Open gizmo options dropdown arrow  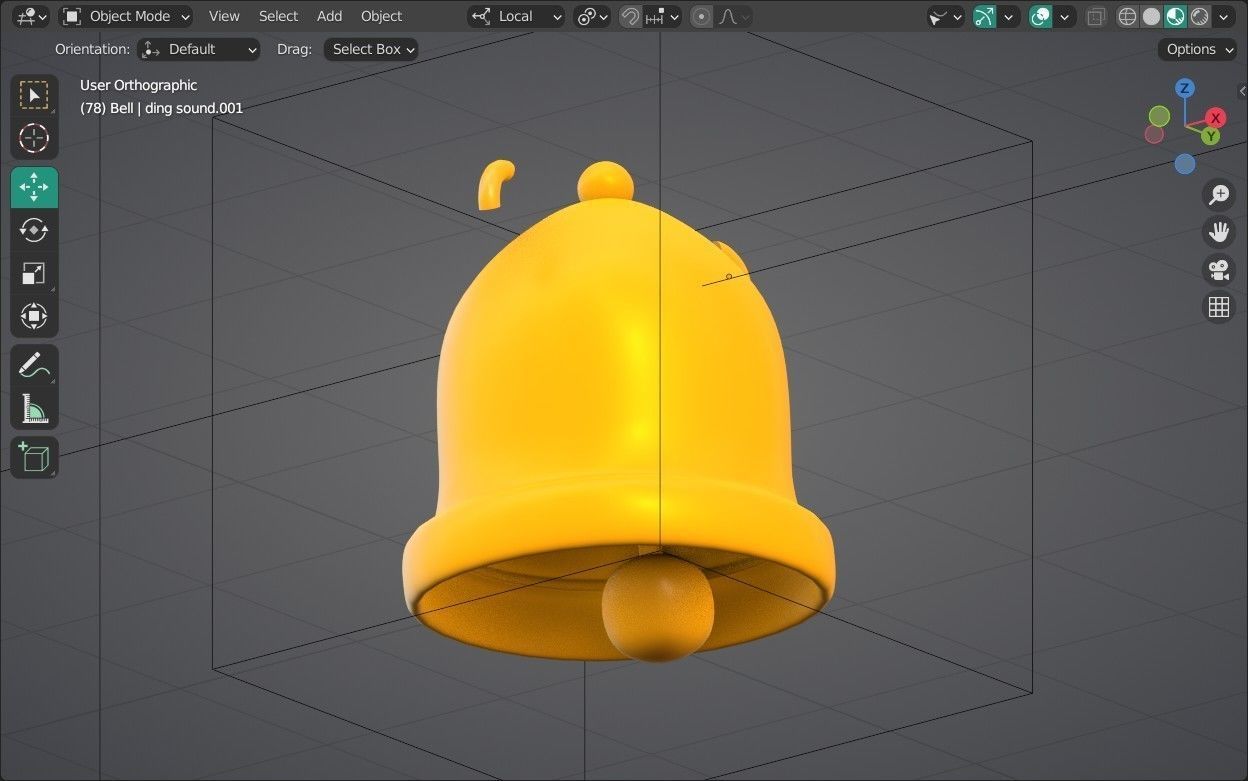1009,16
